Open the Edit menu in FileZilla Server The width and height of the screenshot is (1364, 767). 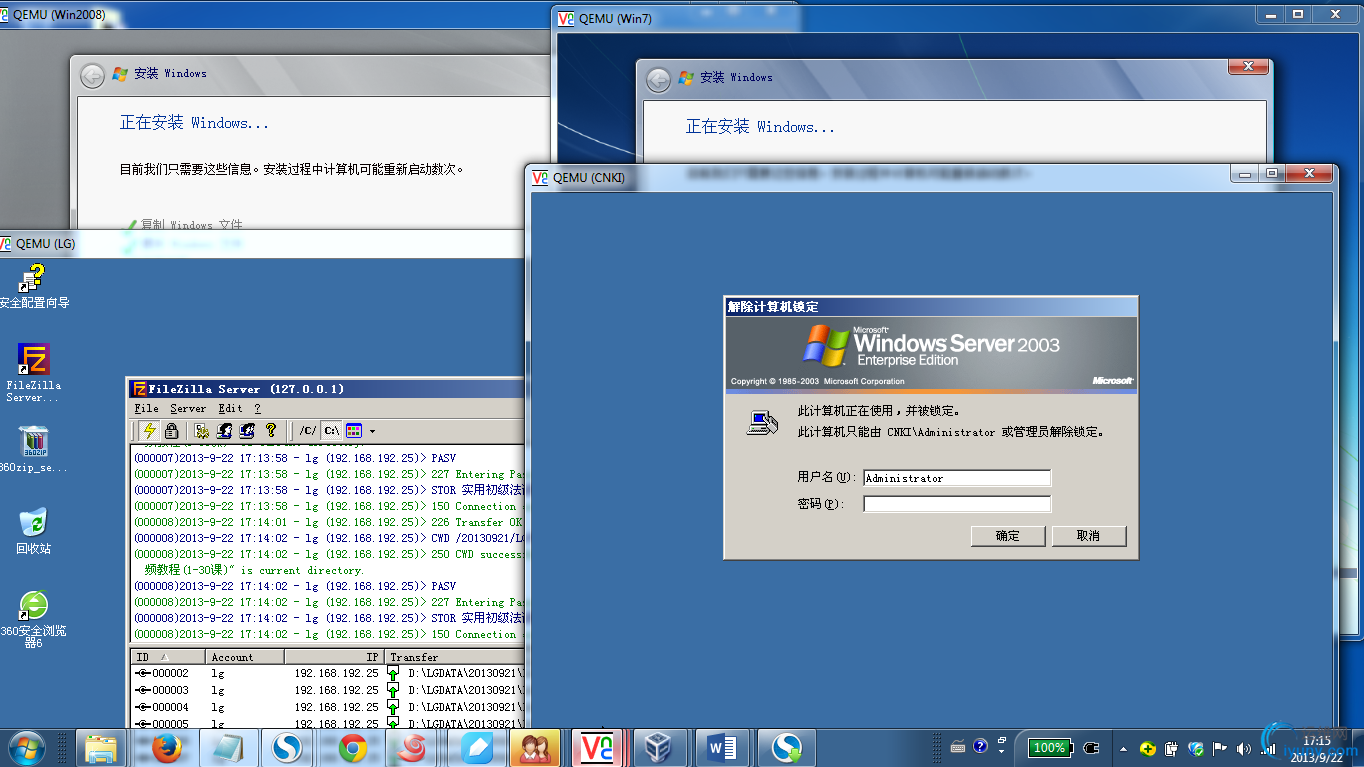(x=230, y=408)
